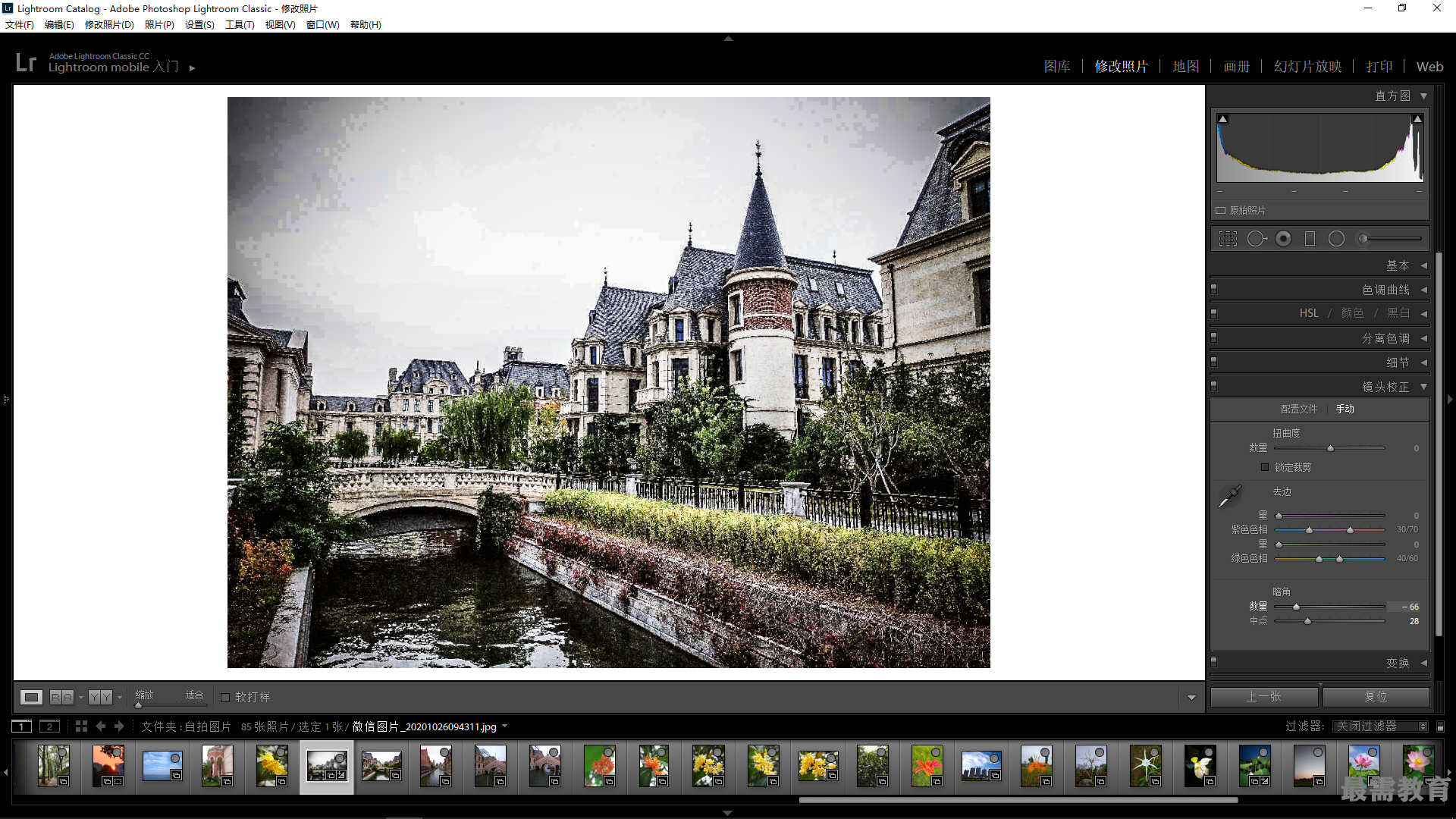
Task: Go forward to next source
Action: click(x=119, y=726)
